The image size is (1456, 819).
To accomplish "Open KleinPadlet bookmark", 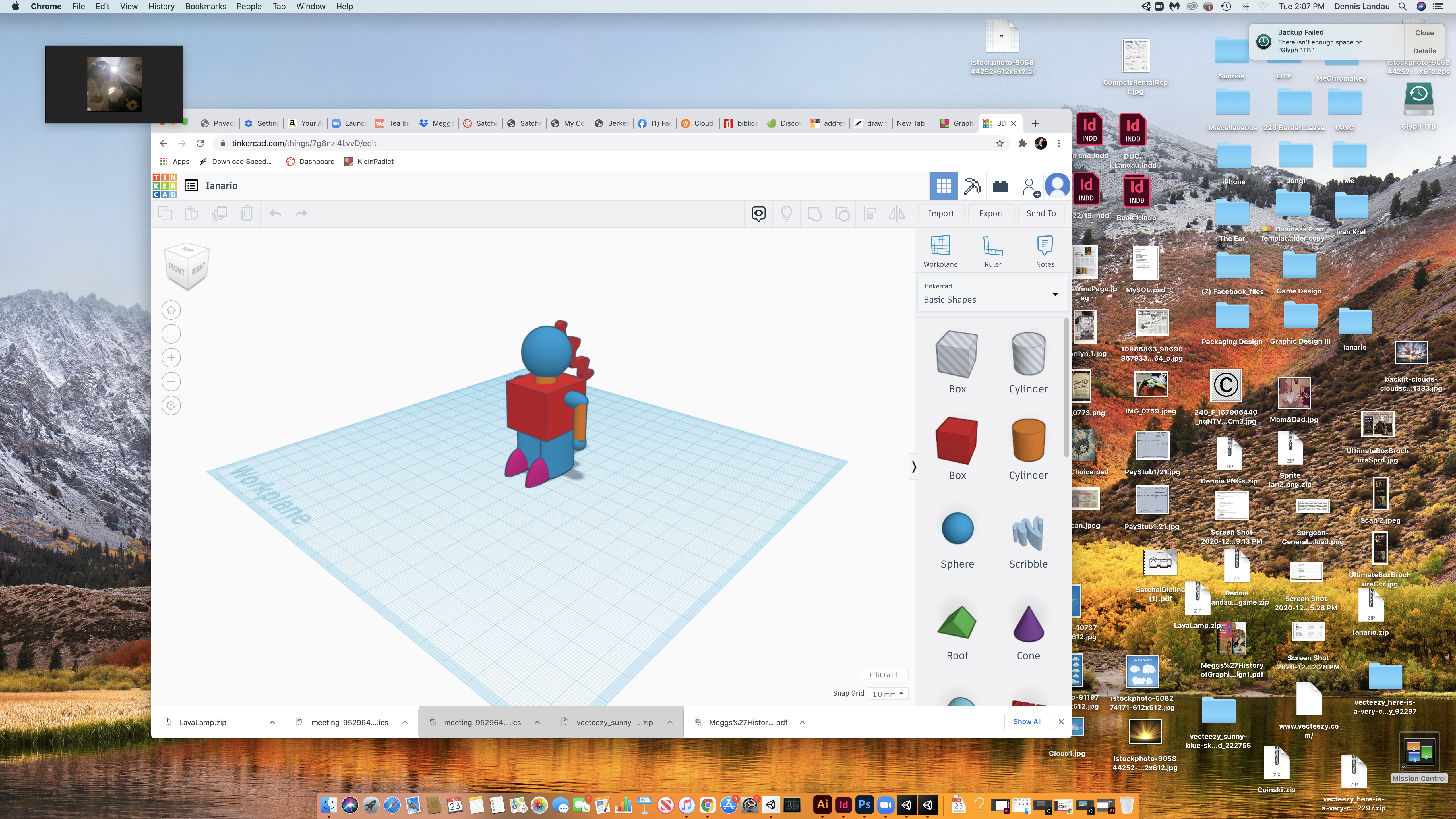I will [369, 162].
